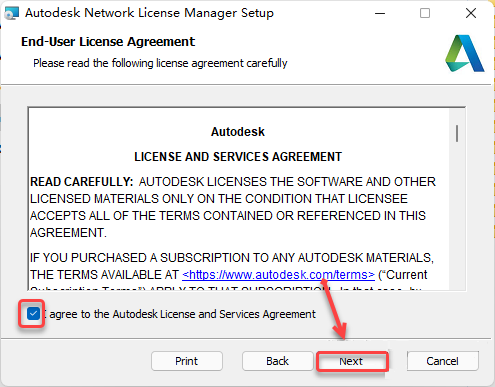
Task: Click the Autodesk Network License Manager Setup title
Action: click(149, 13)
